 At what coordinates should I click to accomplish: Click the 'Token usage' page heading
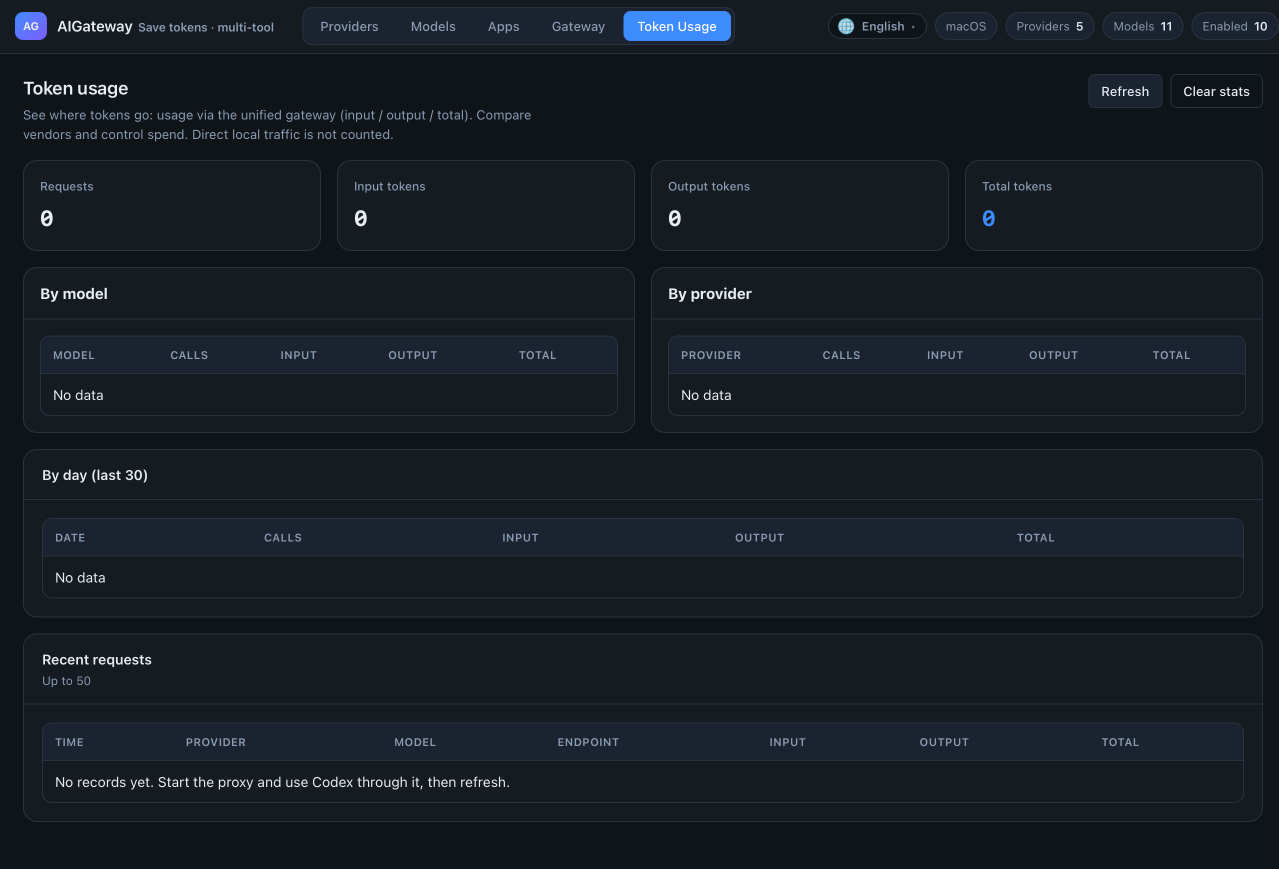pos(76,89)
